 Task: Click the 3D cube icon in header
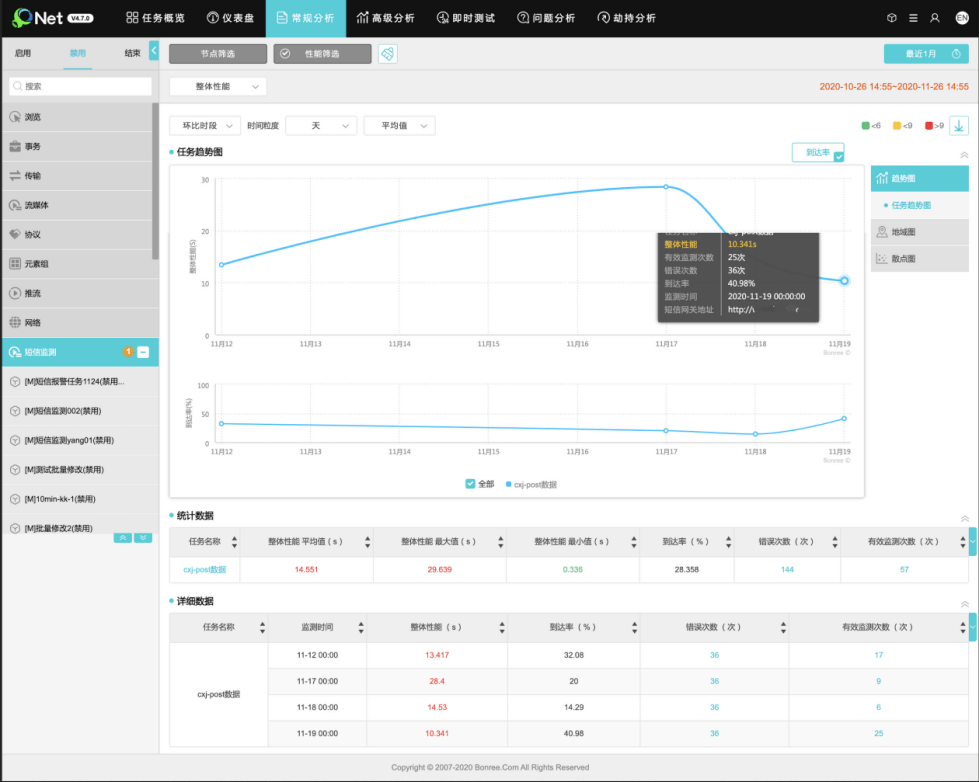pos(892,18)
